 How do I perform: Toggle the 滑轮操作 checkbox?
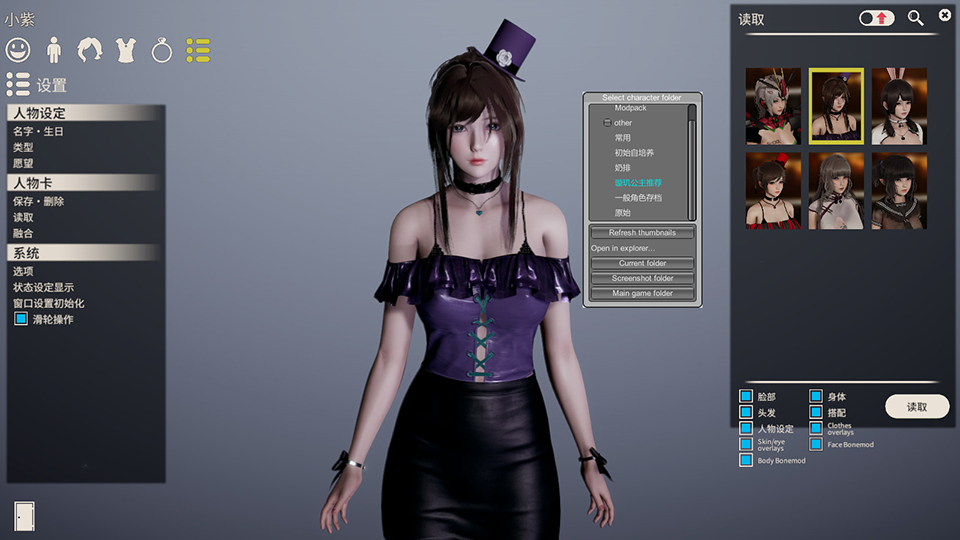click(21, 319)
